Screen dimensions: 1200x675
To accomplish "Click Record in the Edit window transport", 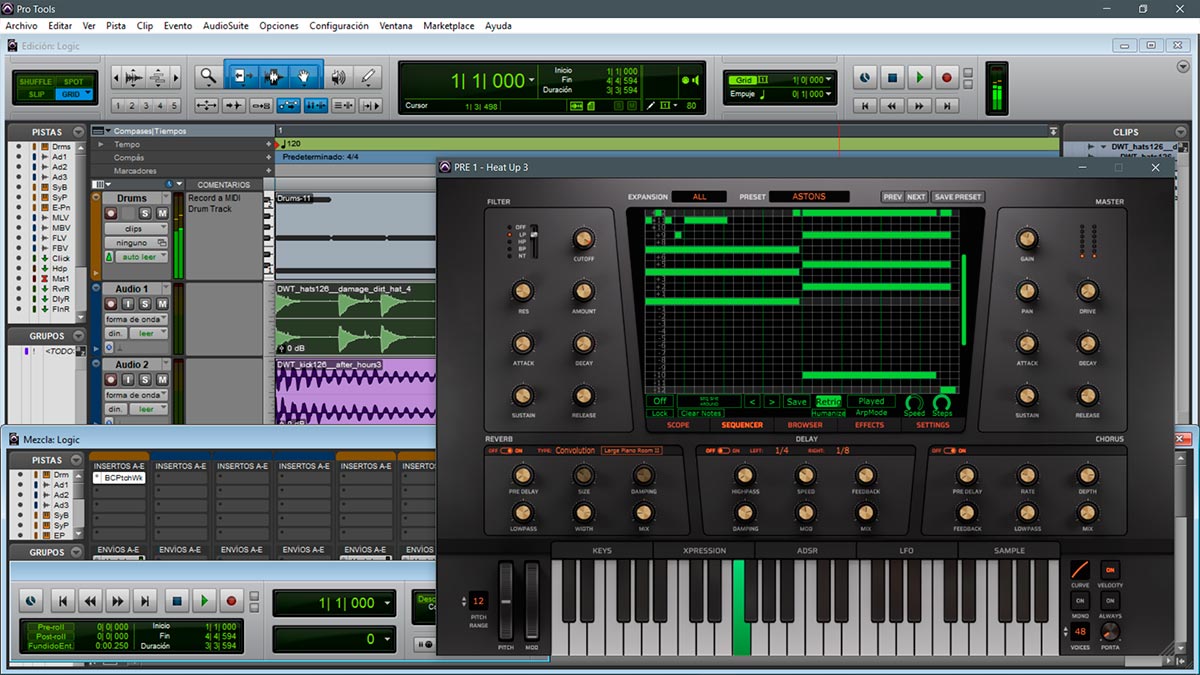I will pyautogui.click(x=946, y=76).
